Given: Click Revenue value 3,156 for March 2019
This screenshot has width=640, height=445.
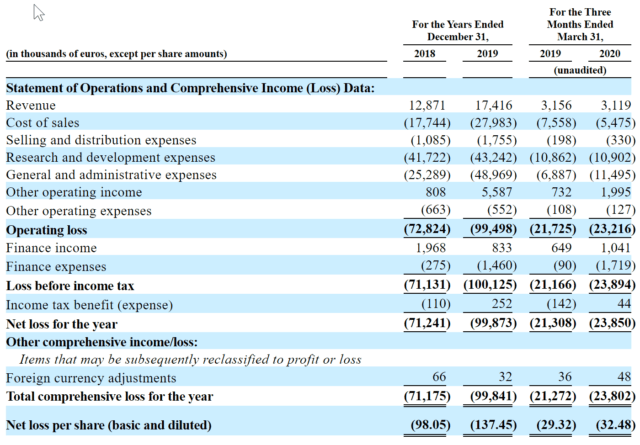Looking at the screenshot, I should (556, 105).
